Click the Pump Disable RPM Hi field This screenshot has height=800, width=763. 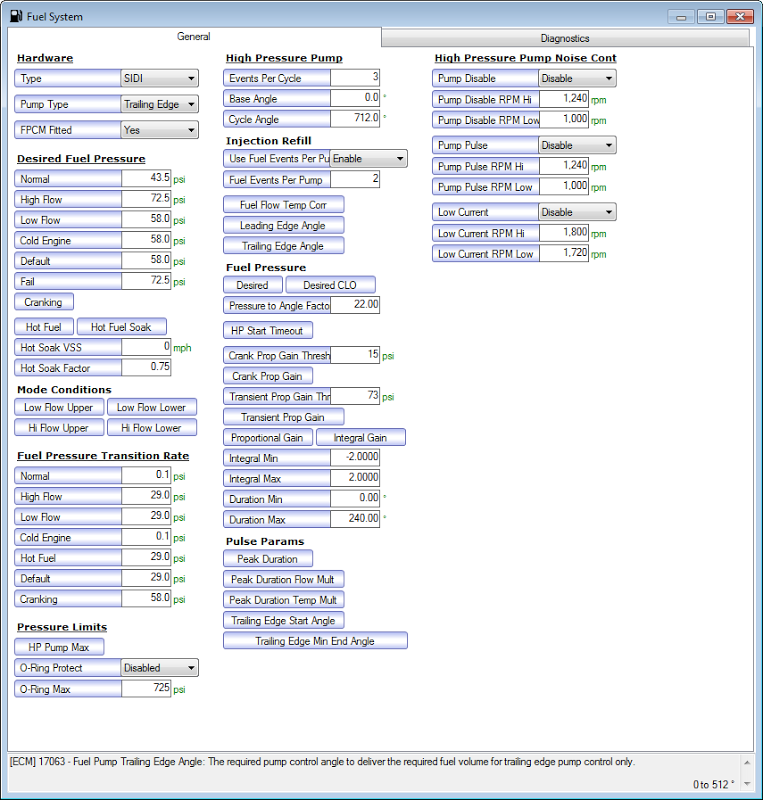pyautogui.click(x=565, y=99)
